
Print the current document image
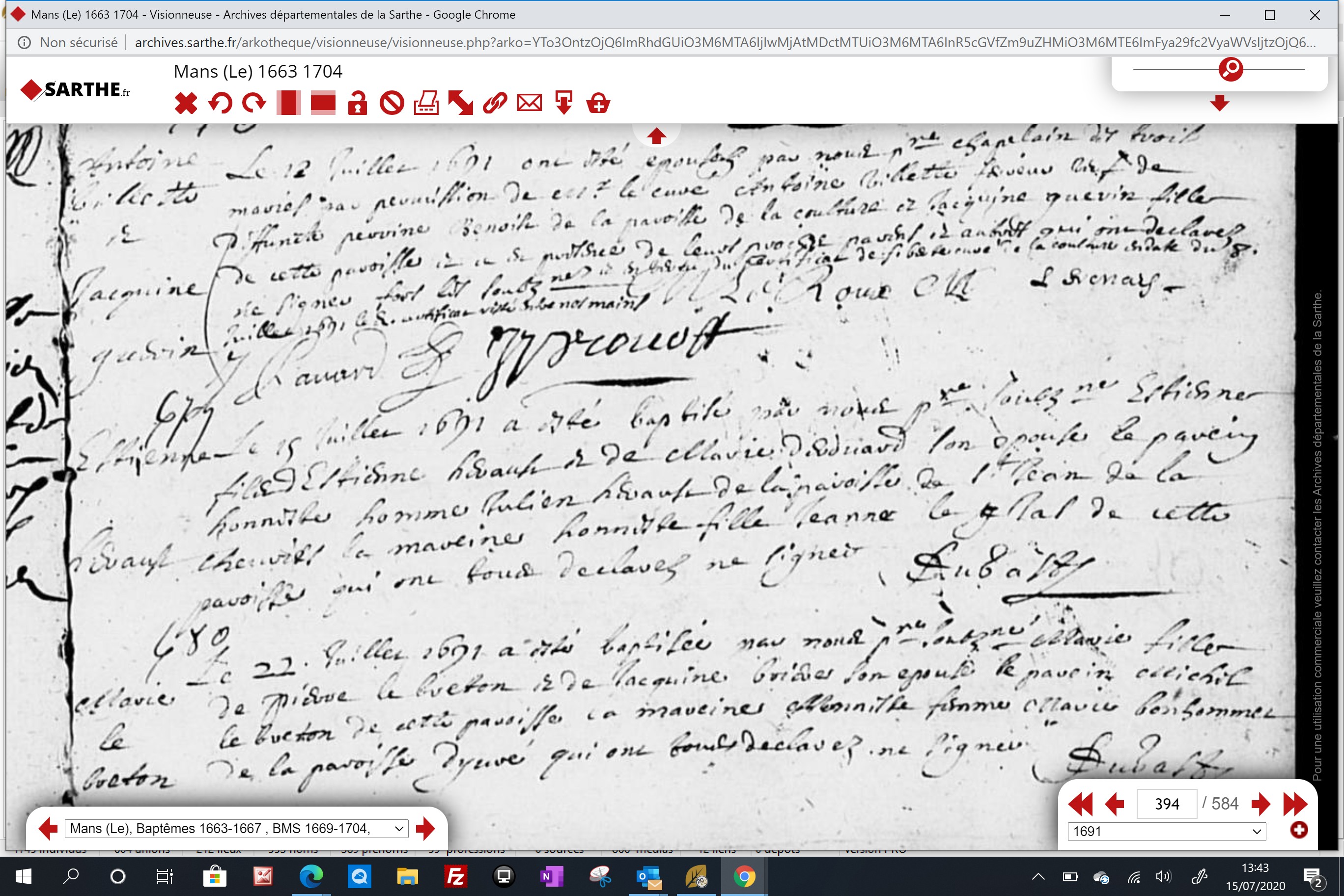point(426,104)
